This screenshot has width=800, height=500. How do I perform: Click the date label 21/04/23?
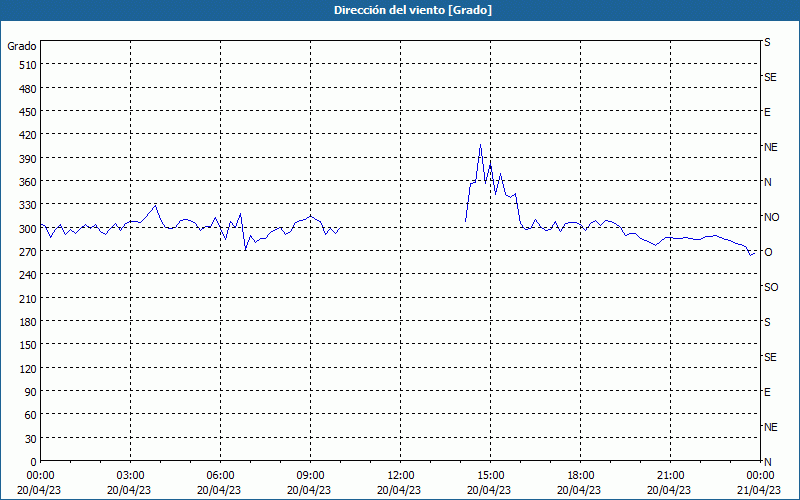[759, 490]
